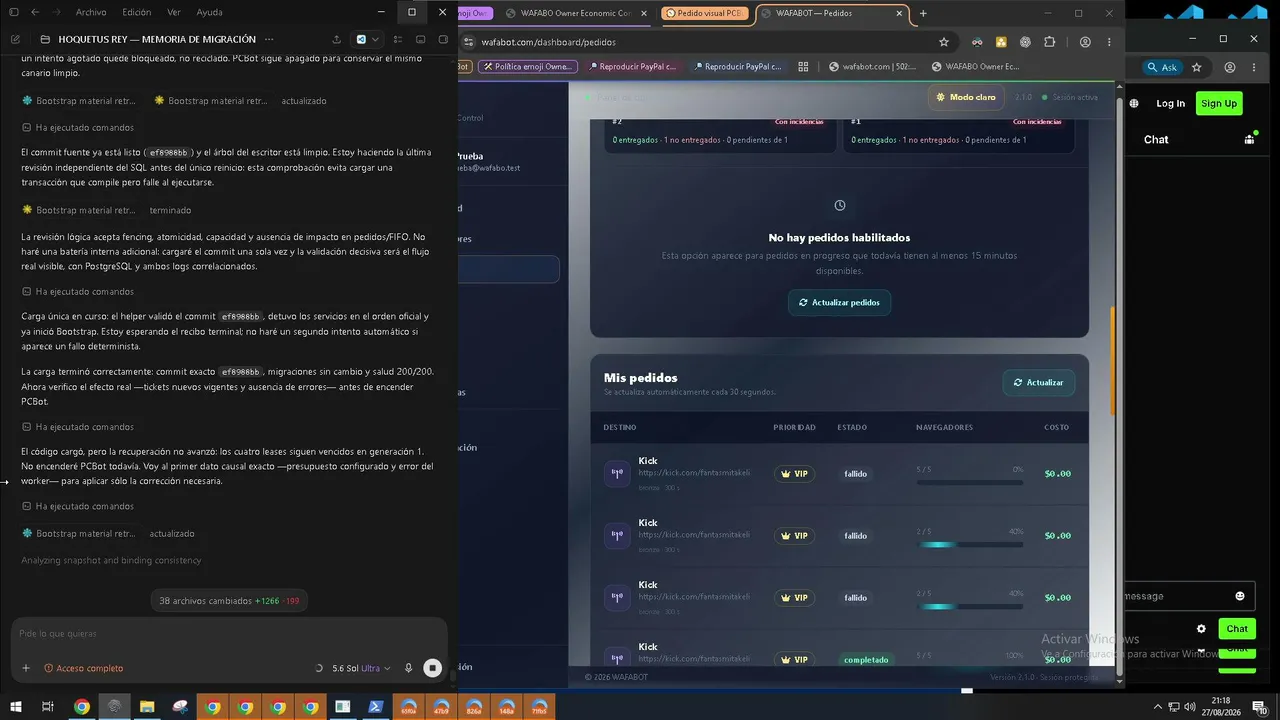Screen dimensions: 1280x720
Task: Stop the running task with the stop button
Action: [432, 668]
